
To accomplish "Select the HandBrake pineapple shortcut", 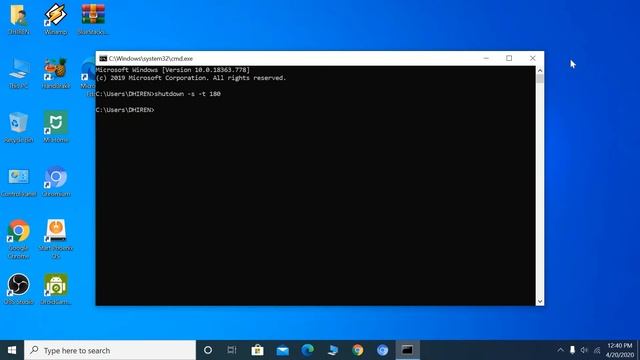I will click(56, 73).
